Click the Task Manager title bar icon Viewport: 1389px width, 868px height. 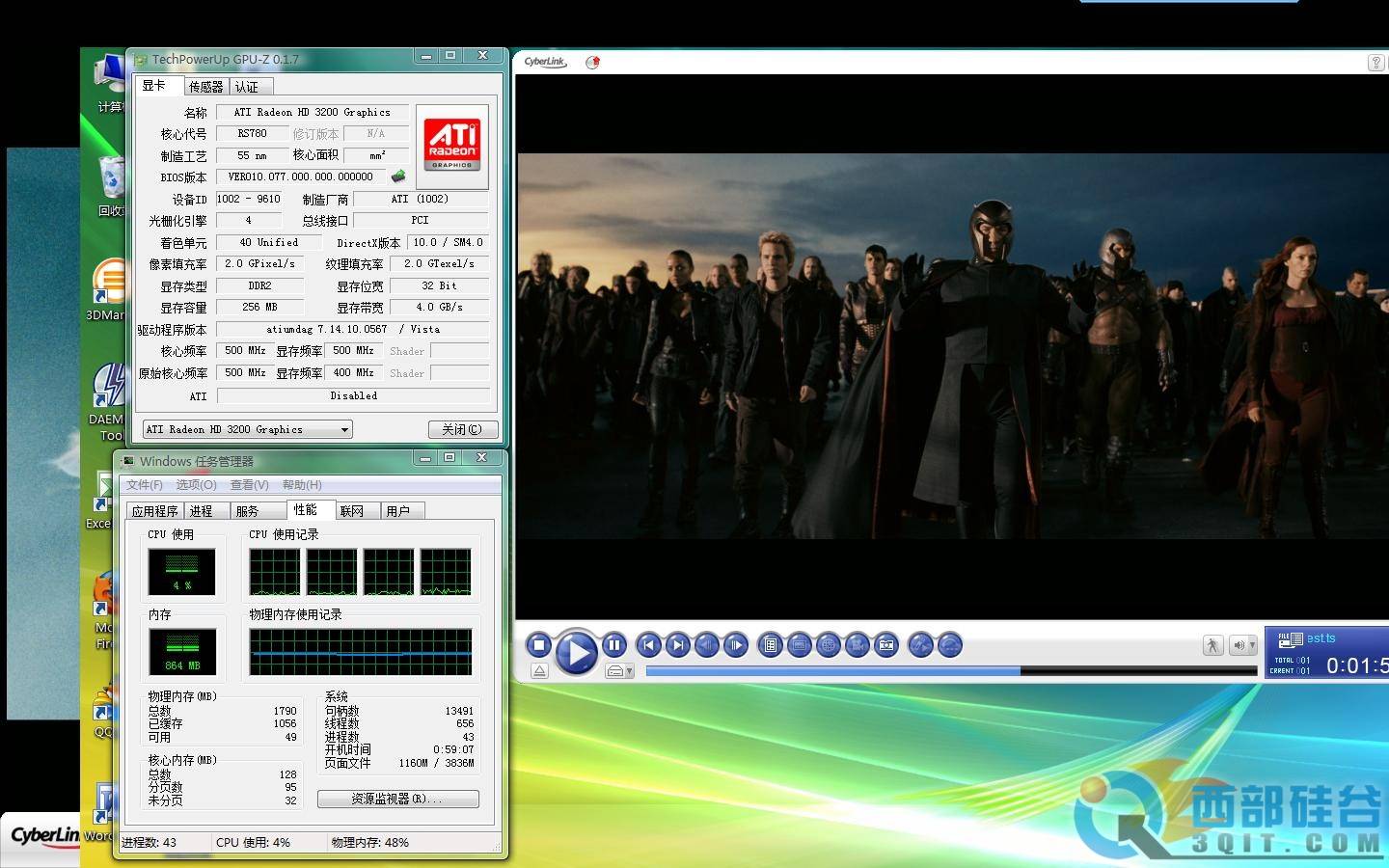point(128,461)
